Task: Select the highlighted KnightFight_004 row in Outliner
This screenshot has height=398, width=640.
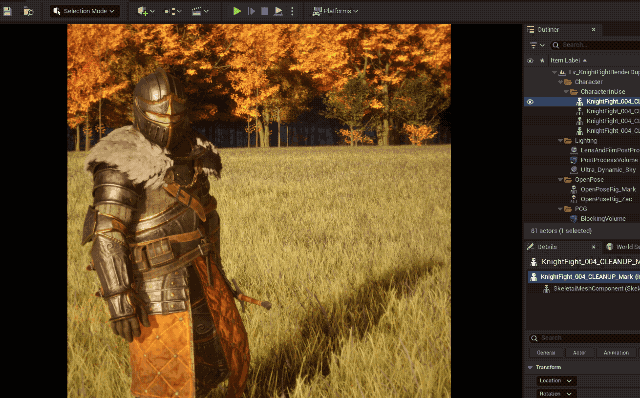Action: click(x=582, y=102)
